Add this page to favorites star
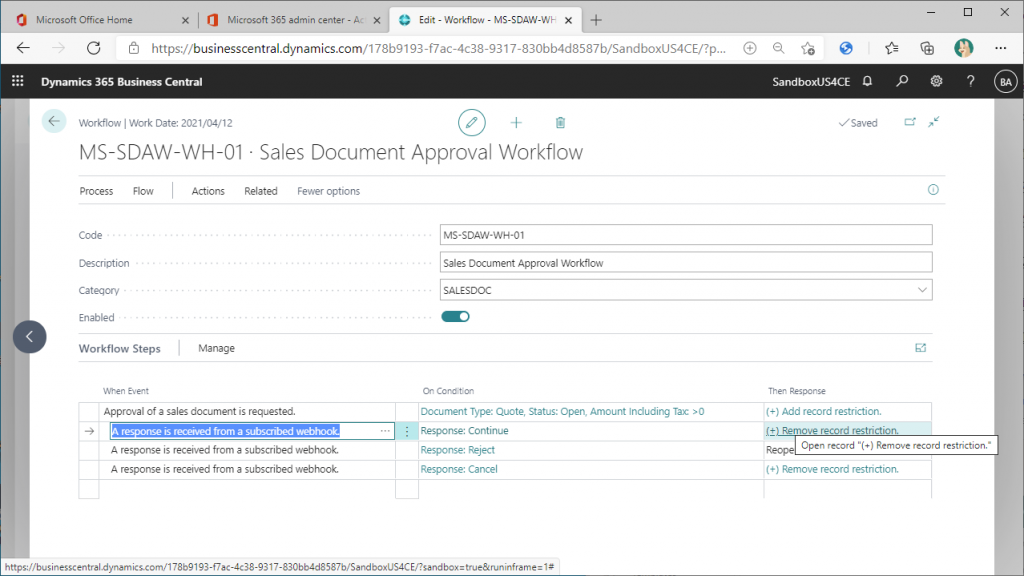This screenshot has height=576, width=1024. [808, 48]
